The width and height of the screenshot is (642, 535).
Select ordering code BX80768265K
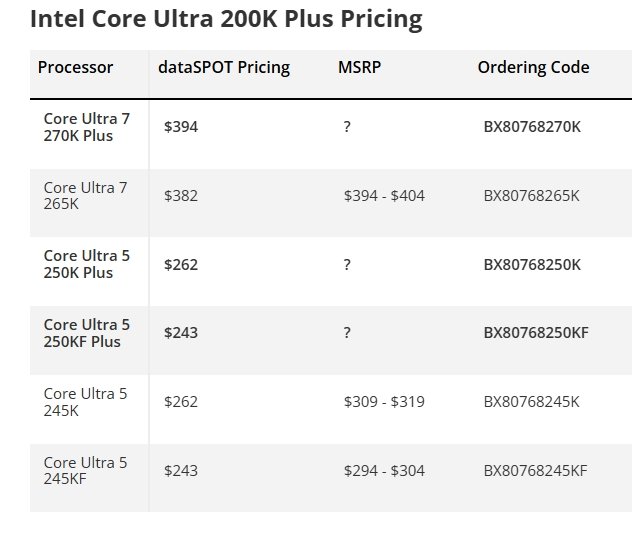(x=531, y=196)
